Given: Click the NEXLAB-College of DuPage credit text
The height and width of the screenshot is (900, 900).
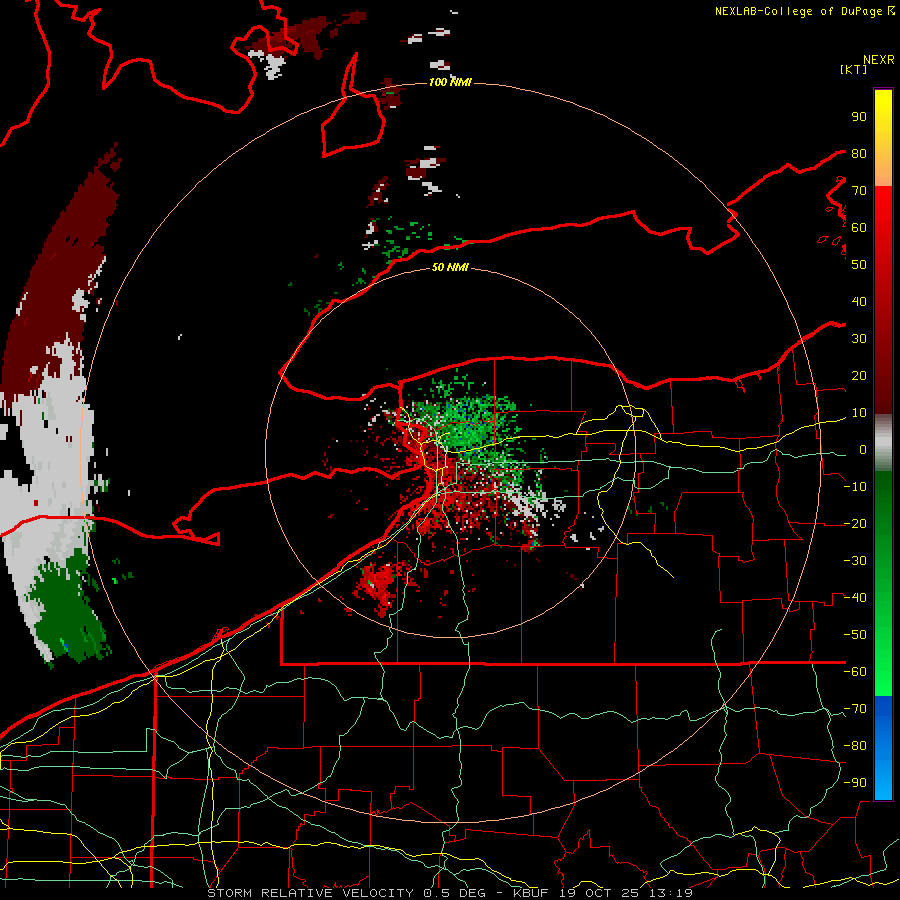Looking at the screenshot, I should pyautogui.click(x=799, y=11).
